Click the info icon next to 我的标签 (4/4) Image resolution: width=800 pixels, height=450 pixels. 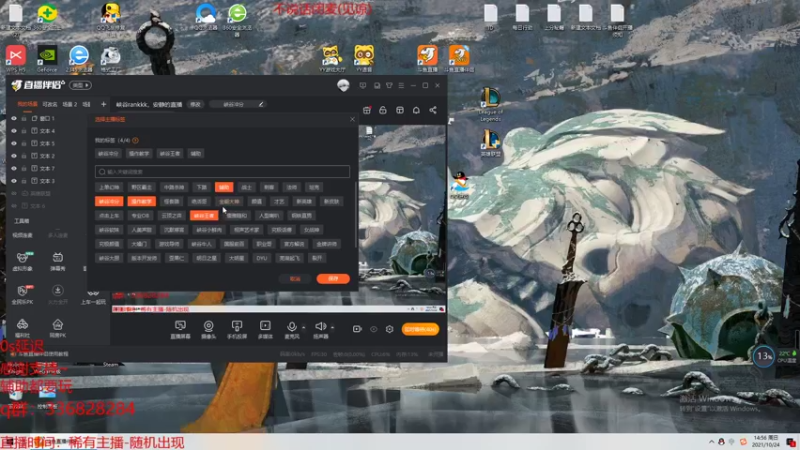(135, 140)
